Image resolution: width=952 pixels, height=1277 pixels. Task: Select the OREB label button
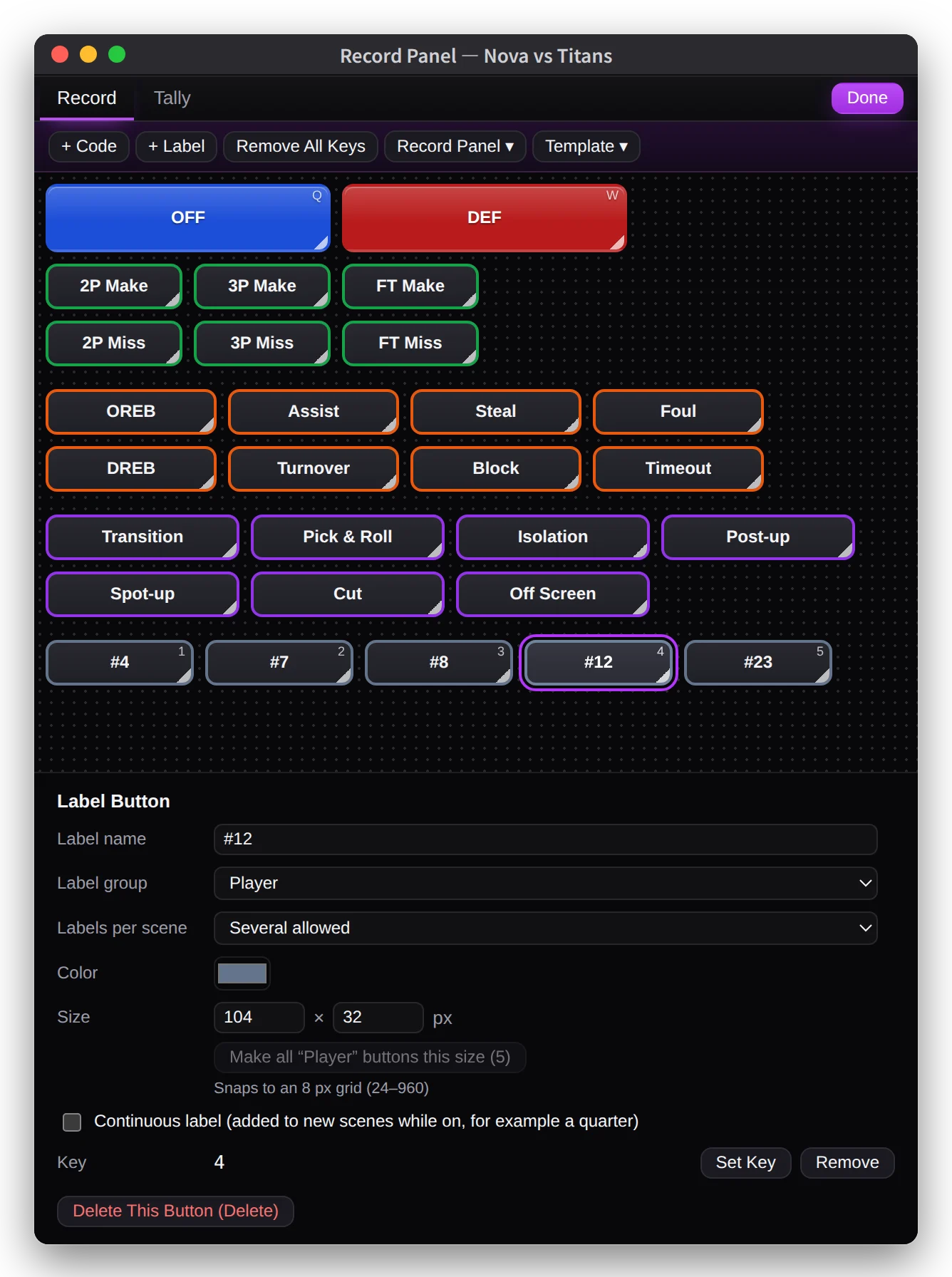[131, 412]
